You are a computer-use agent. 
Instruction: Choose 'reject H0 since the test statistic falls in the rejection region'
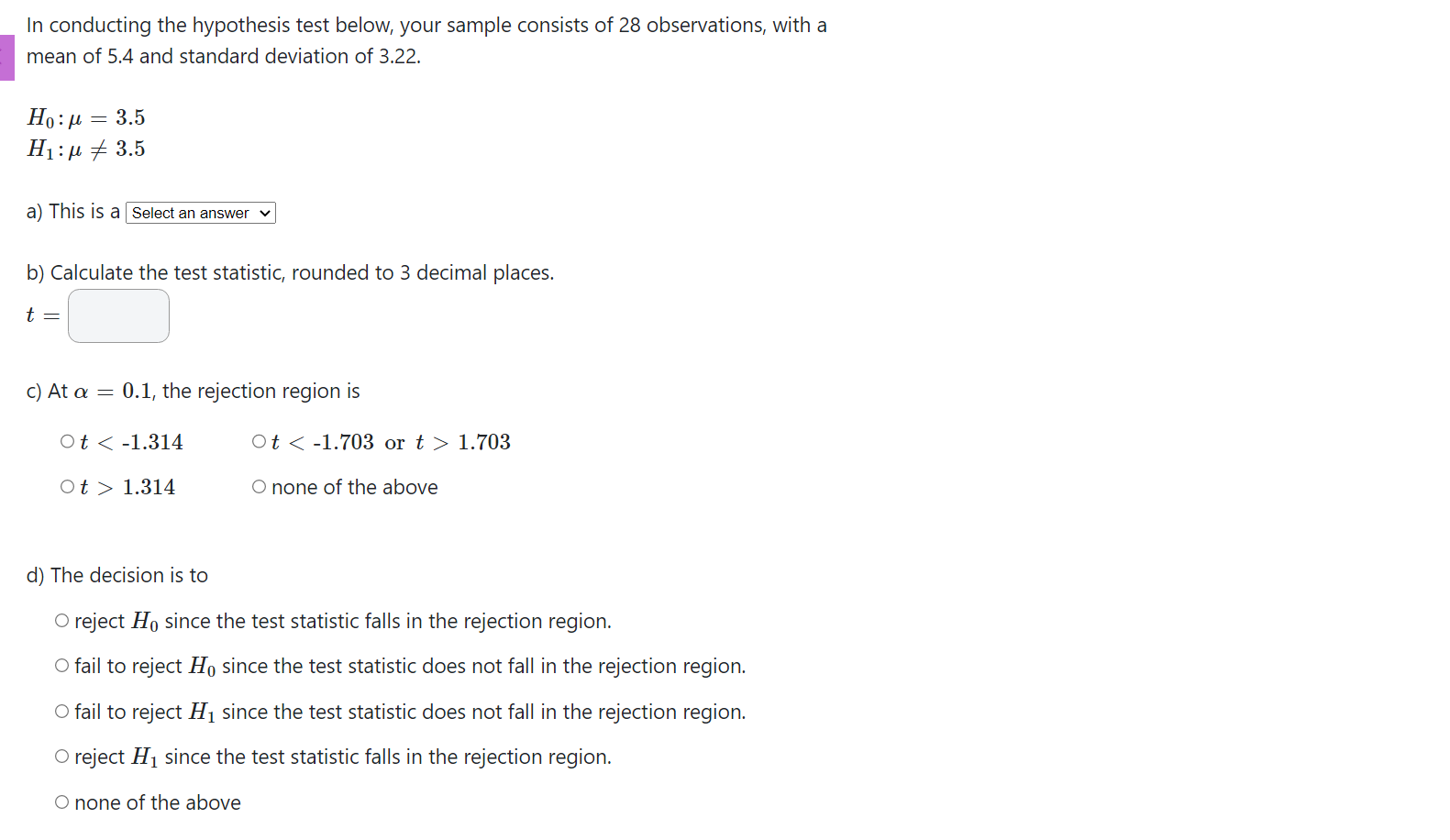[x=61, y=620]
